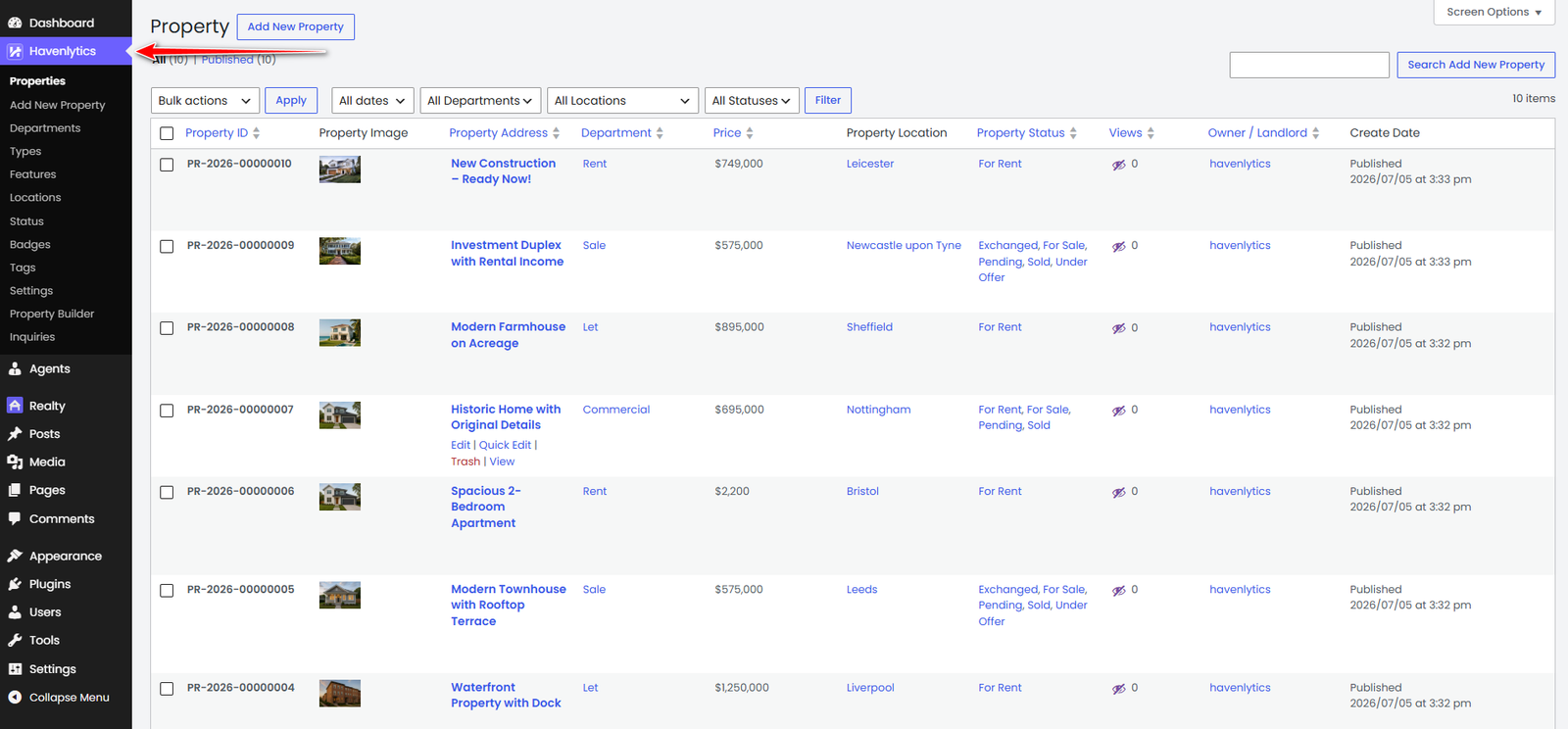Open Property Builder submenu item
This screenshot has height=729, width=1568.
52,314
